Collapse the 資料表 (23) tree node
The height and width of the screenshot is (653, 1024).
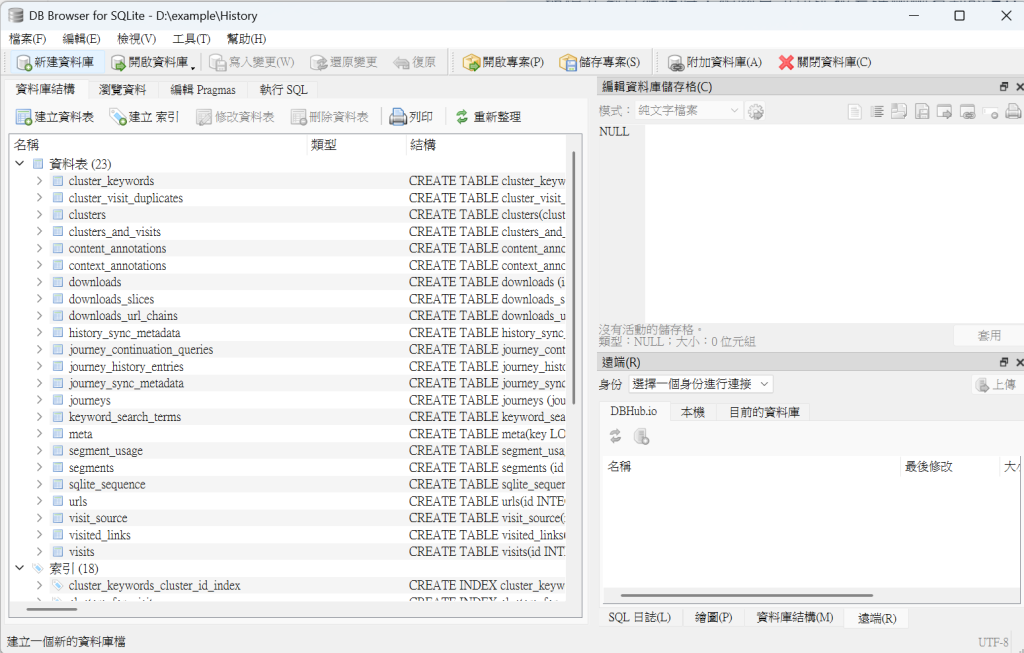[20, 163]
